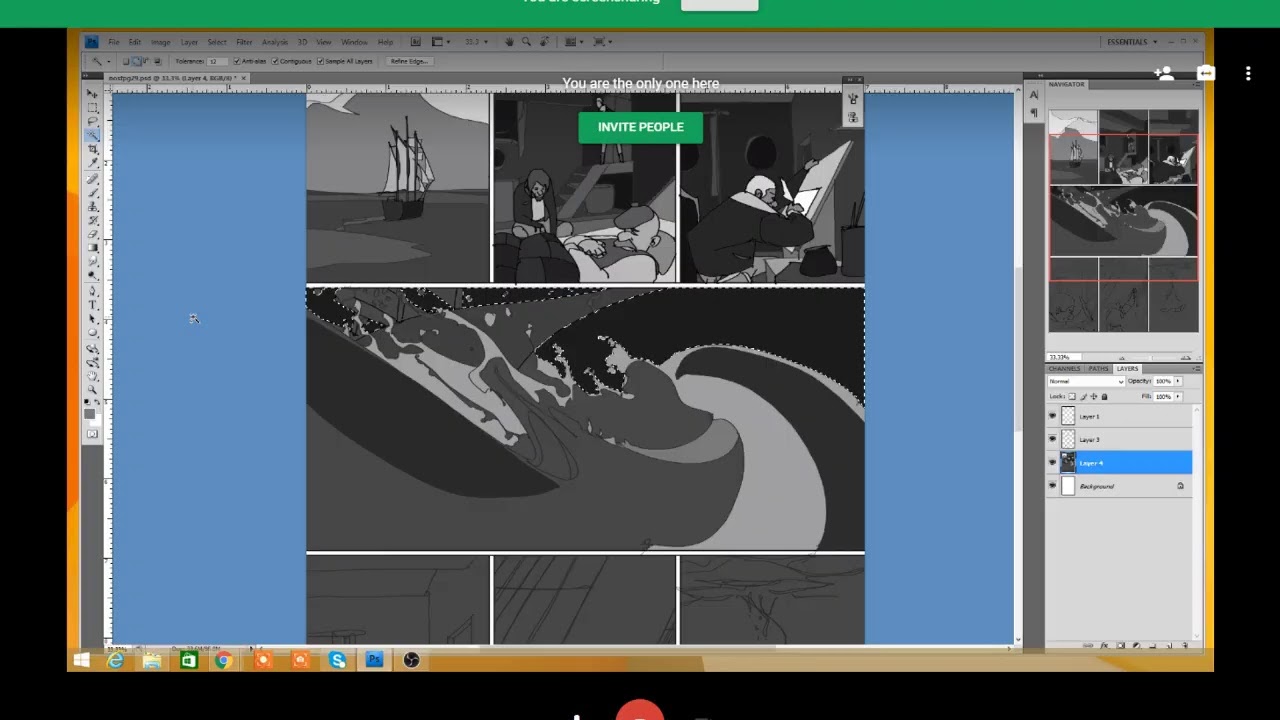The height and width of the screenshot is (720, 1280).
Task: Uncheck the Contiguous option
Action: point(276,62)
